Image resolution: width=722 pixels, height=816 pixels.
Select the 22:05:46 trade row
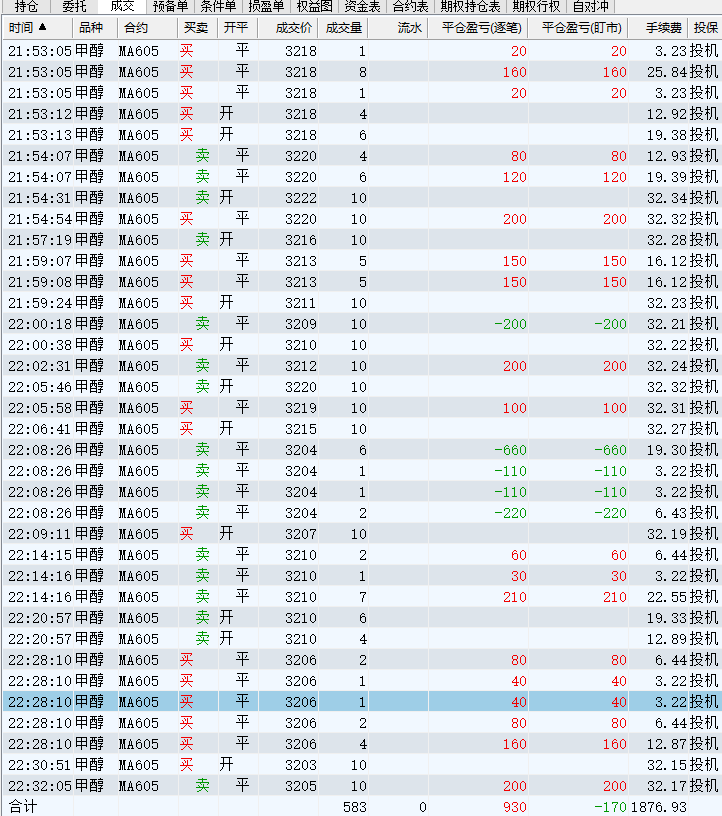pyautogui.click(x=362, y=387)
